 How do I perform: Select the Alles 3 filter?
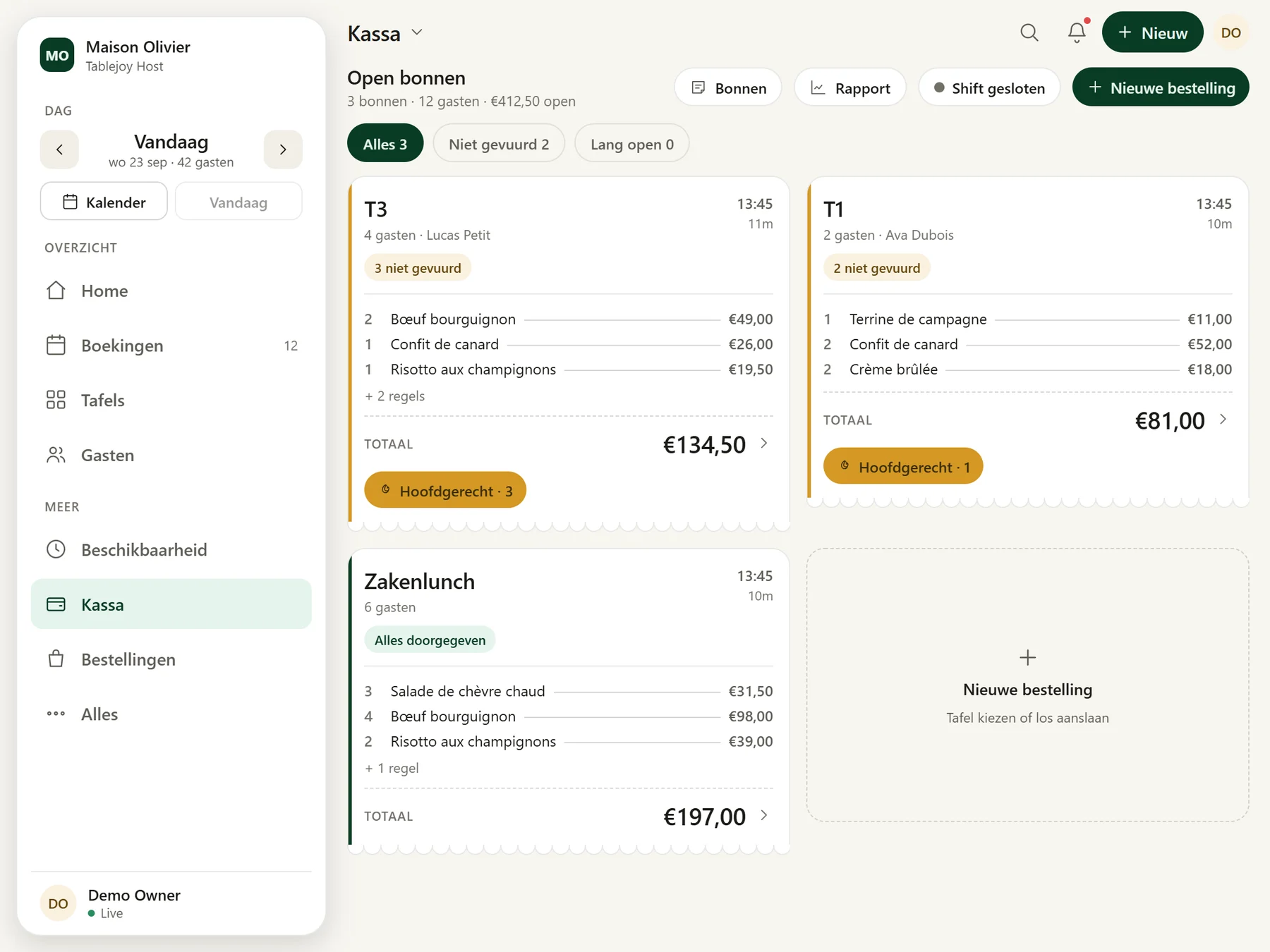(385, 144)
